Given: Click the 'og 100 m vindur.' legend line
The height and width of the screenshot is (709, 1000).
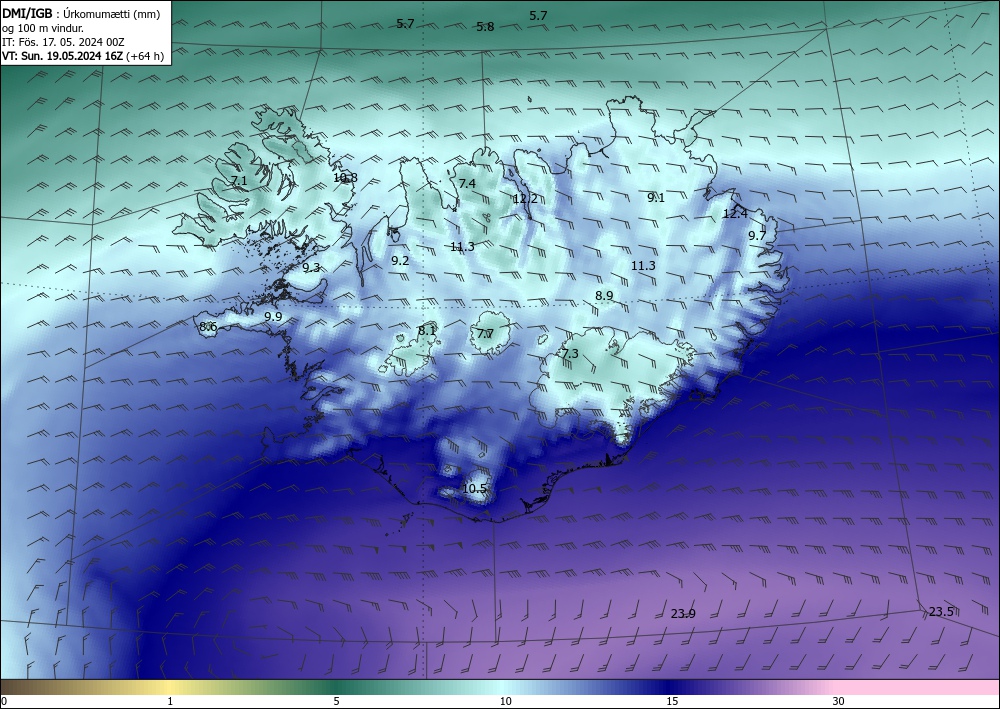Looking at the screenshot, I should tap(43, 28).
